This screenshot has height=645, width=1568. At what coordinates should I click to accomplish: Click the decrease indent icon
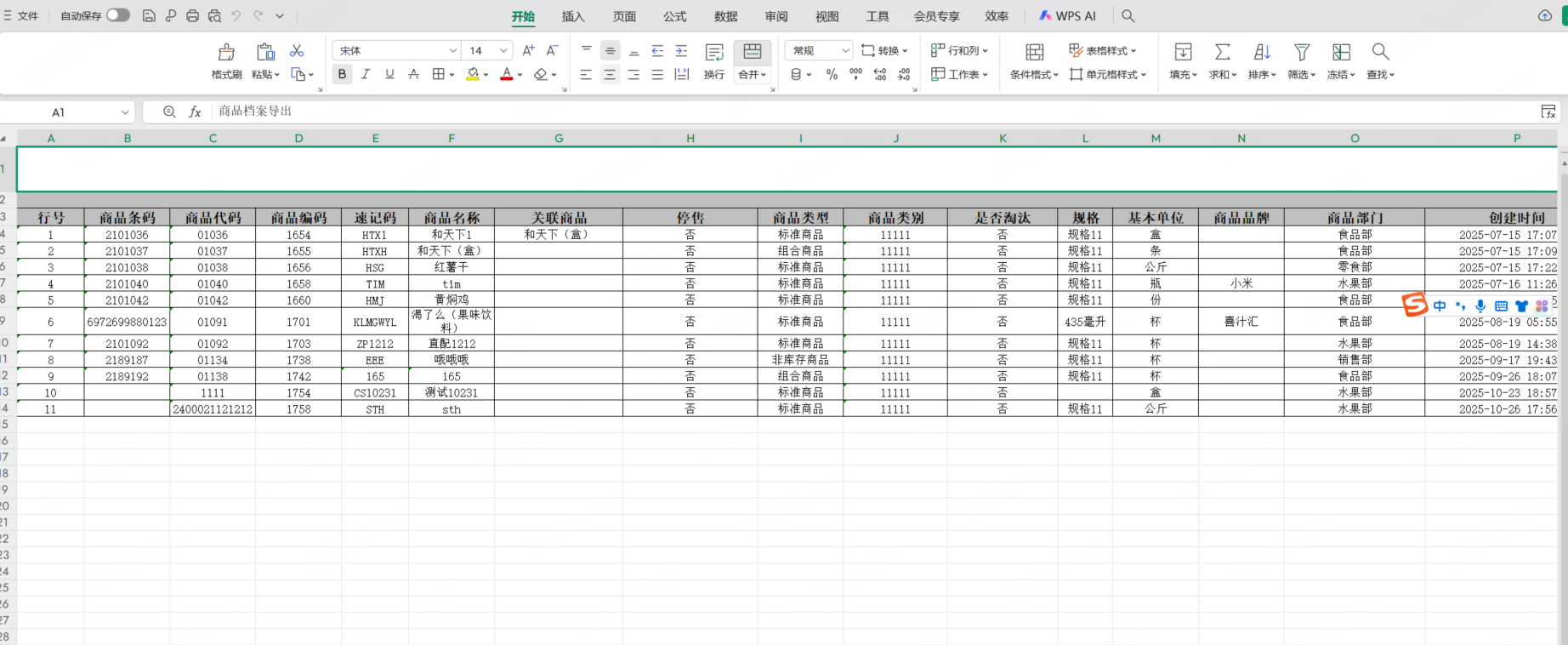[x=657, y=50]
